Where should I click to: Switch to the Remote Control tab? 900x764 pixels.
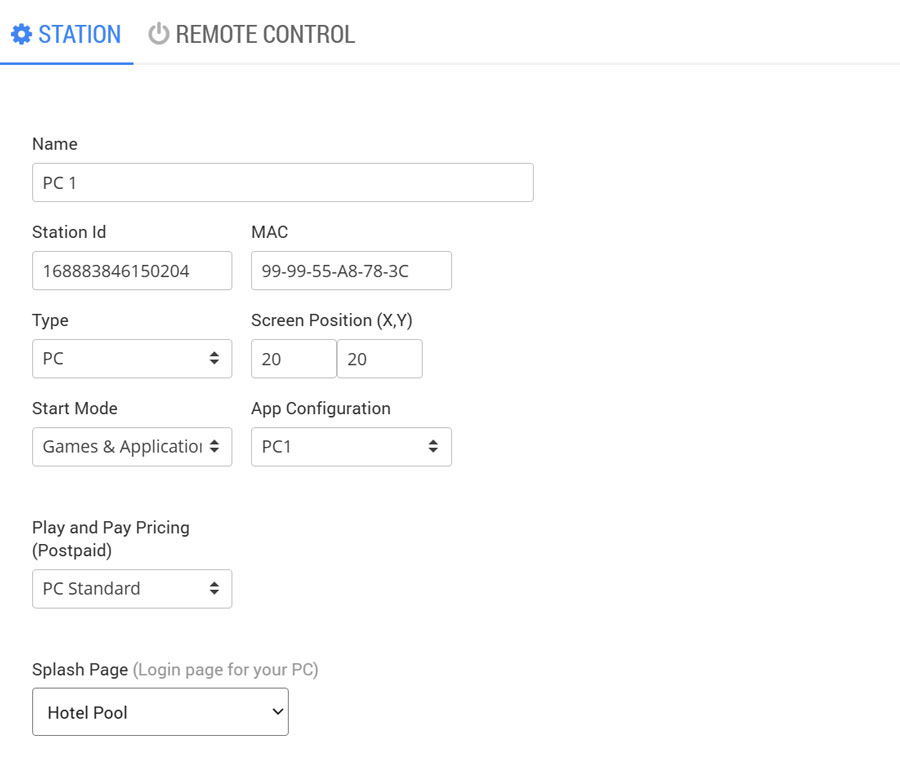tap(264, 34)
